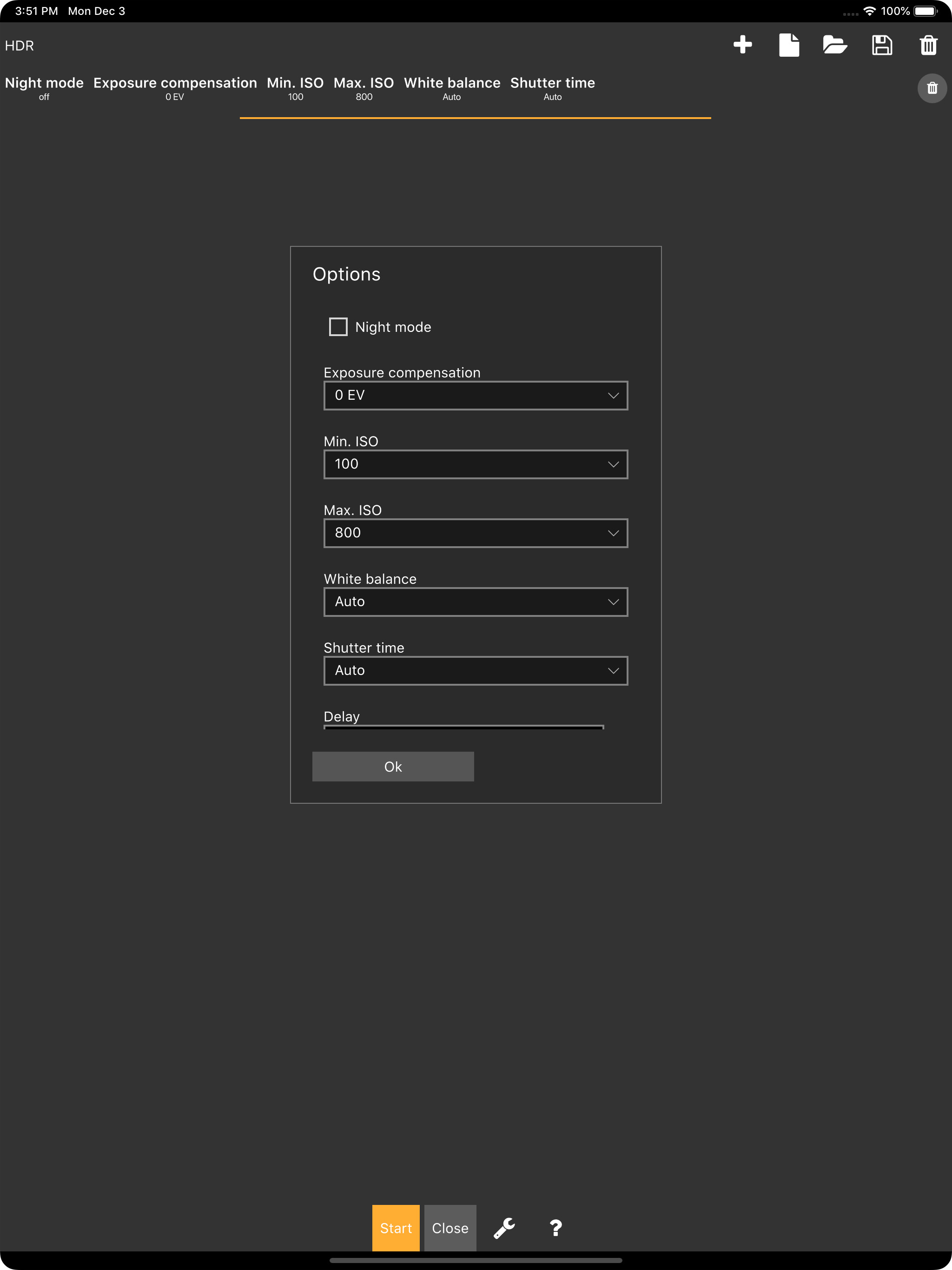This screenshot has height=1270, width=952.
Task: Click the new document icon
Action: (789, 45)
